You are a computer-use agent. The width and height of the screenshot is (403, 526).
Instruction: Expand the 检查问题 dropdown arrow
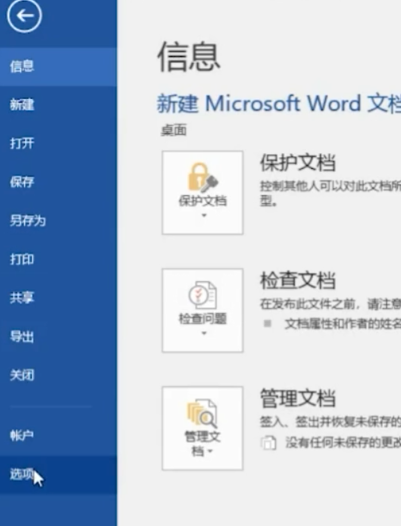pos(203,333)
